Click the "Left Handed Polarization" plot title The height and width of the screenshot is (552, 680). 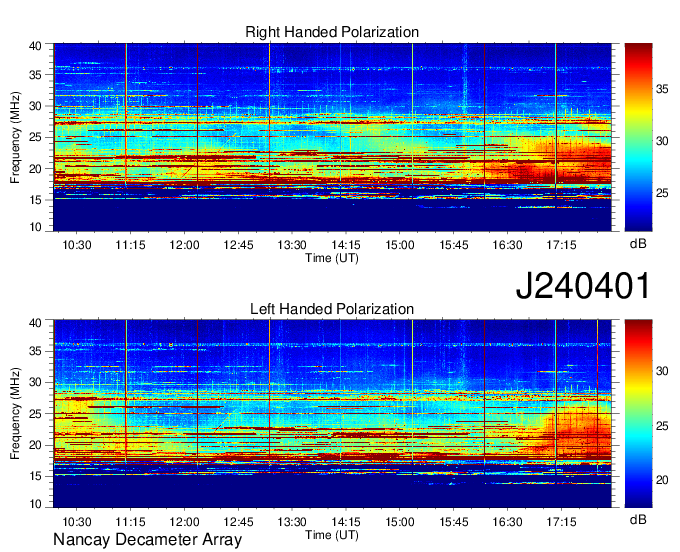(x=332, y=309)
